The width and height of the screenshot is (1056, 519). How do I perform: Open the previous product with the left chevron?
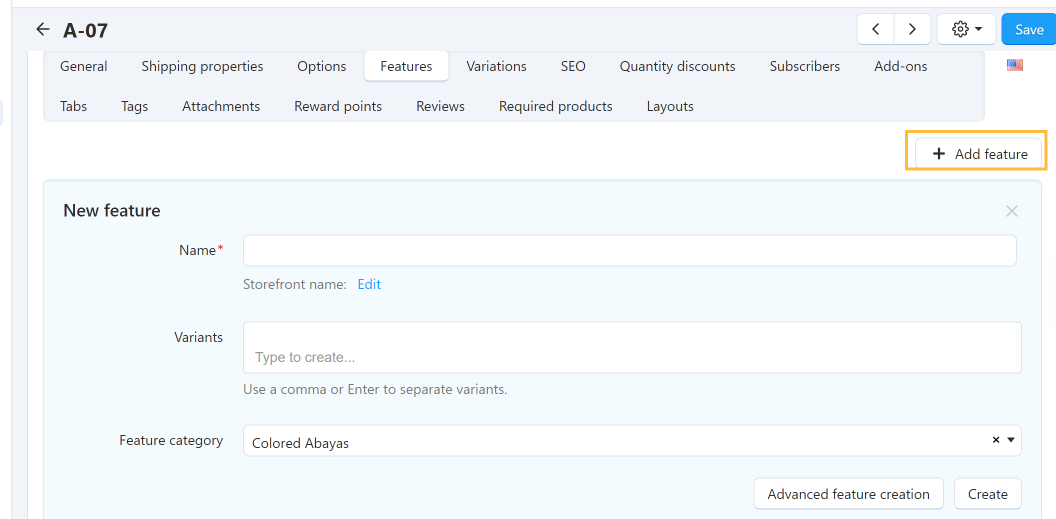[x=876, y=29]
